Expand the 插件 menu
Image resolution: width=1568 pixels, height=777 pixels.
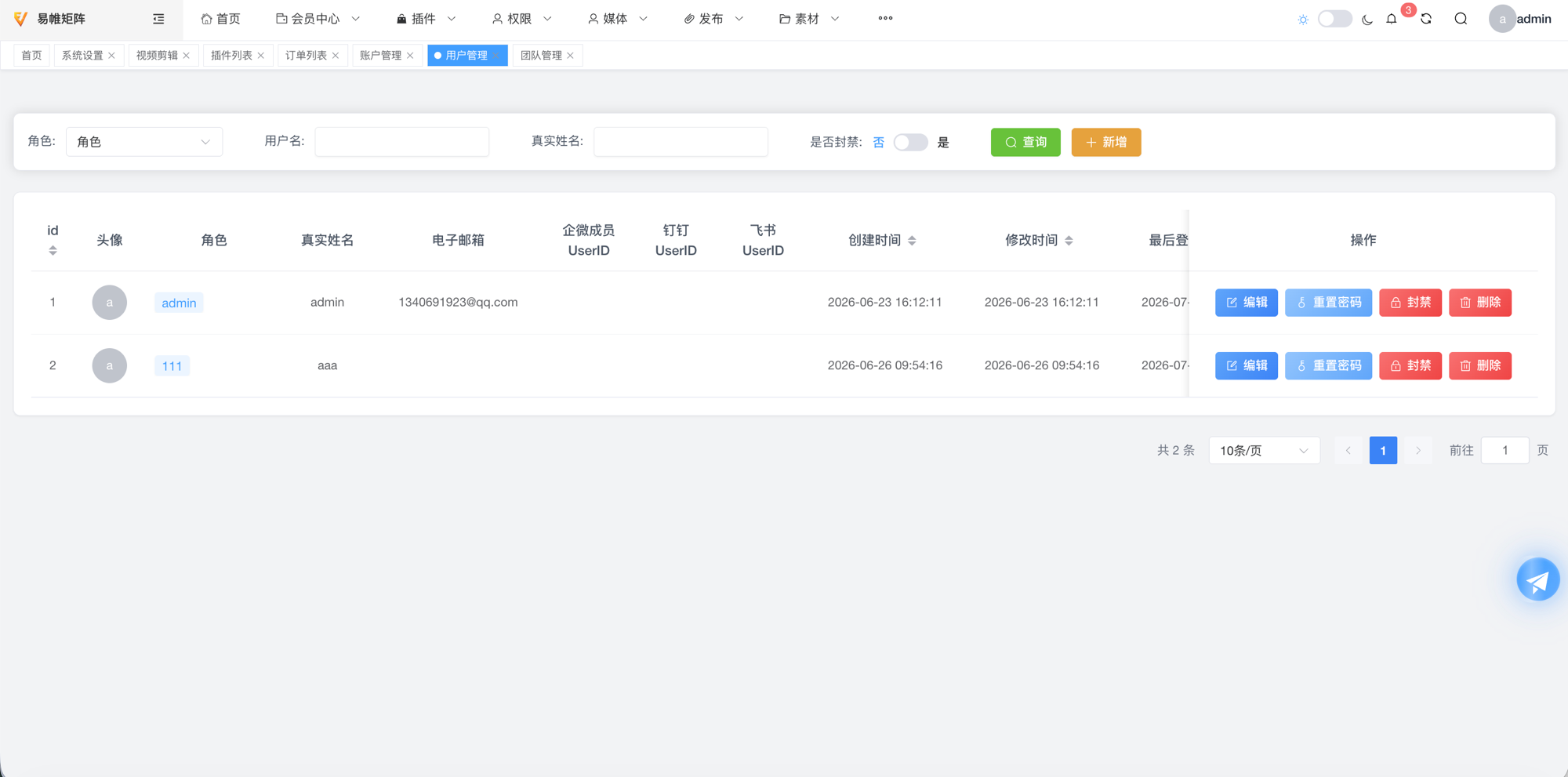(x=426, y=19)
